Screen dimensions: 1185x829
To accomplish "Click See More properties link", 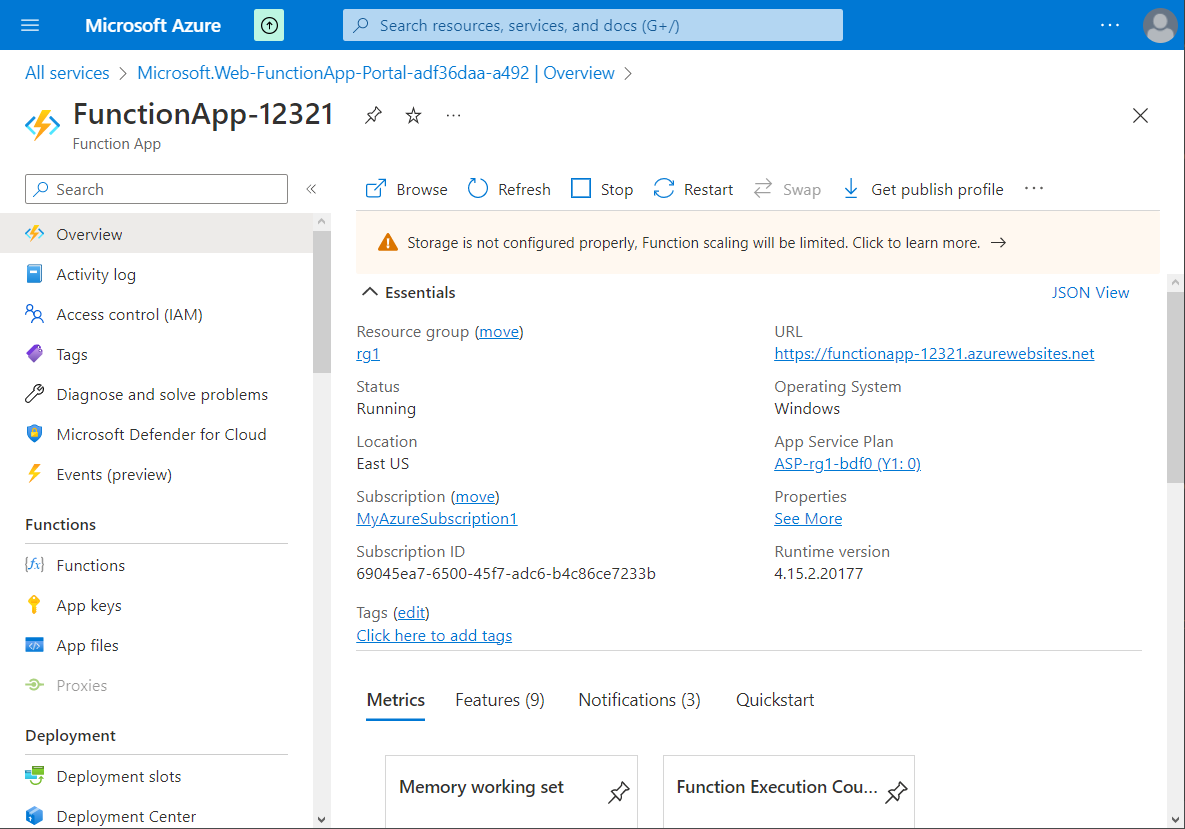I will (808, 518).
